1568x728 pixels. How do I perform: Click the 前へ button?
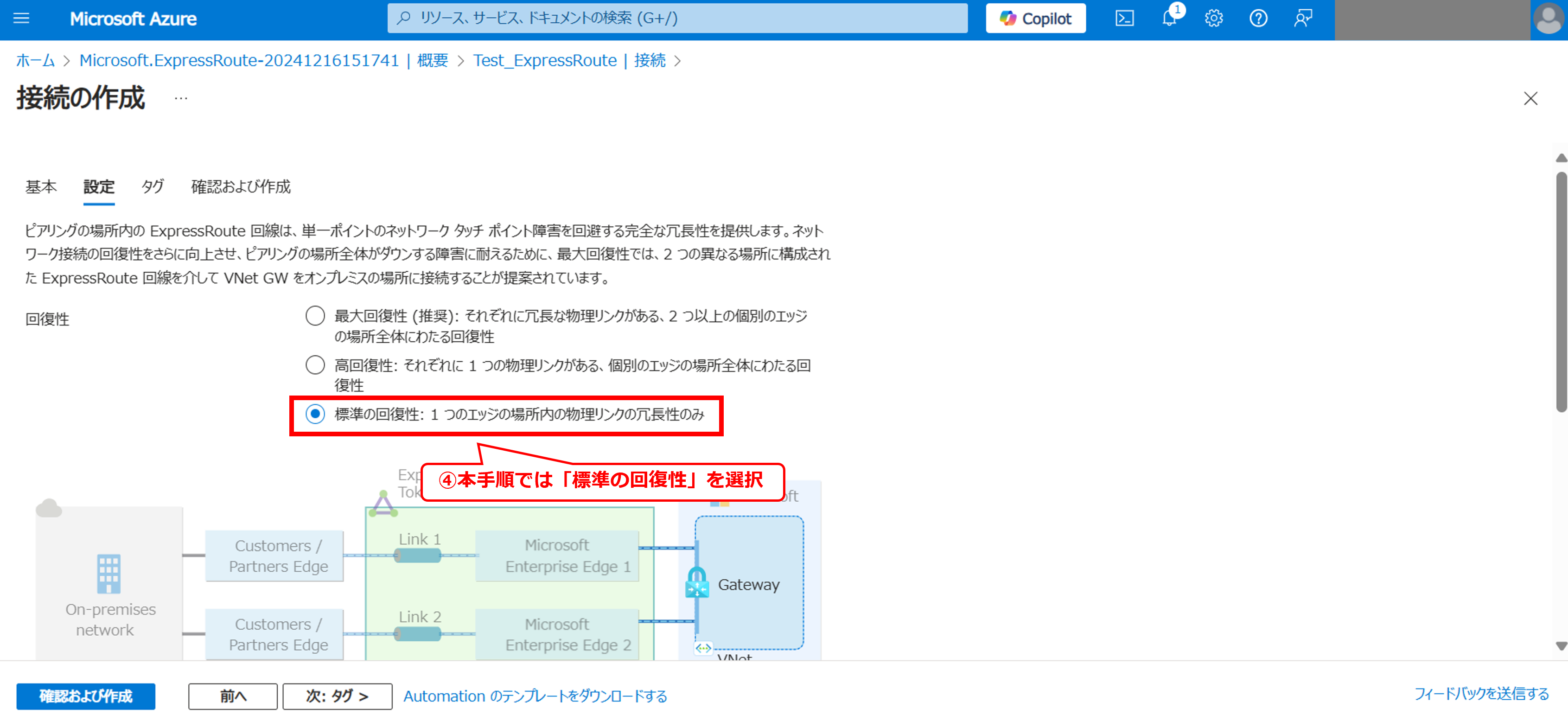(x=233, y=696)
